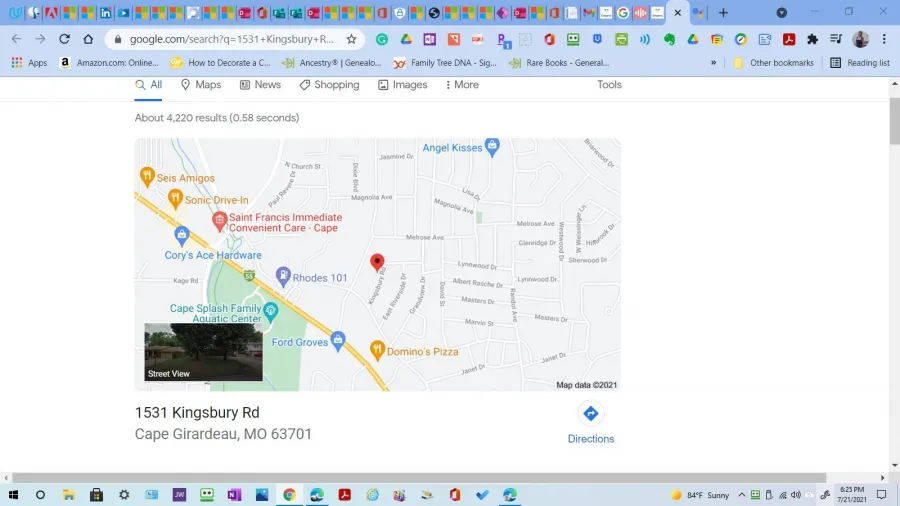The image size is (900, 506).
Task: Open the Extensions puzzle-piece menu
Action: [812, 39]
